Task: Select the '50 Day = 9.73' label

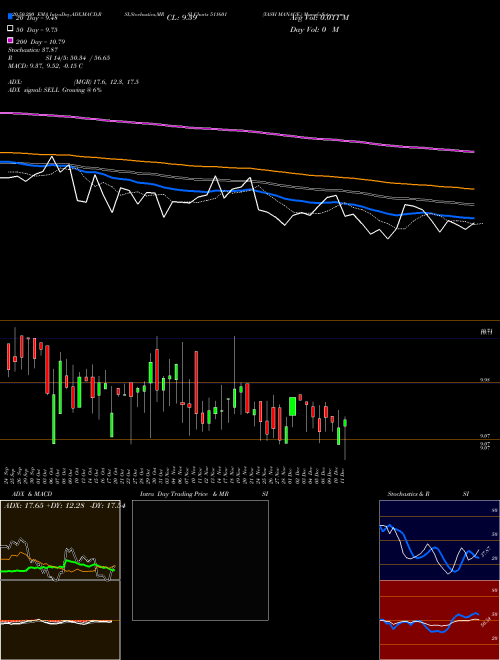Action: point(37,30)
